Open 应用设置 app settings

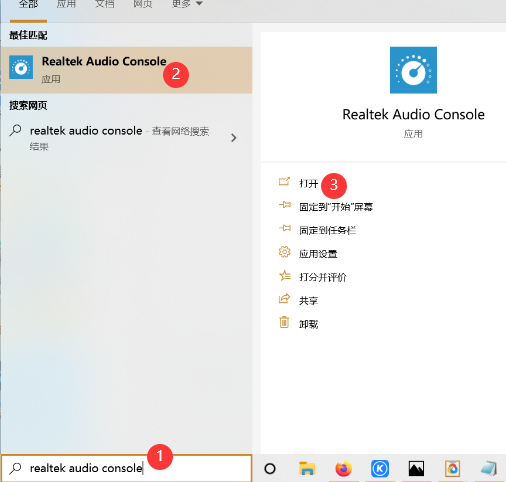(318, 254)
